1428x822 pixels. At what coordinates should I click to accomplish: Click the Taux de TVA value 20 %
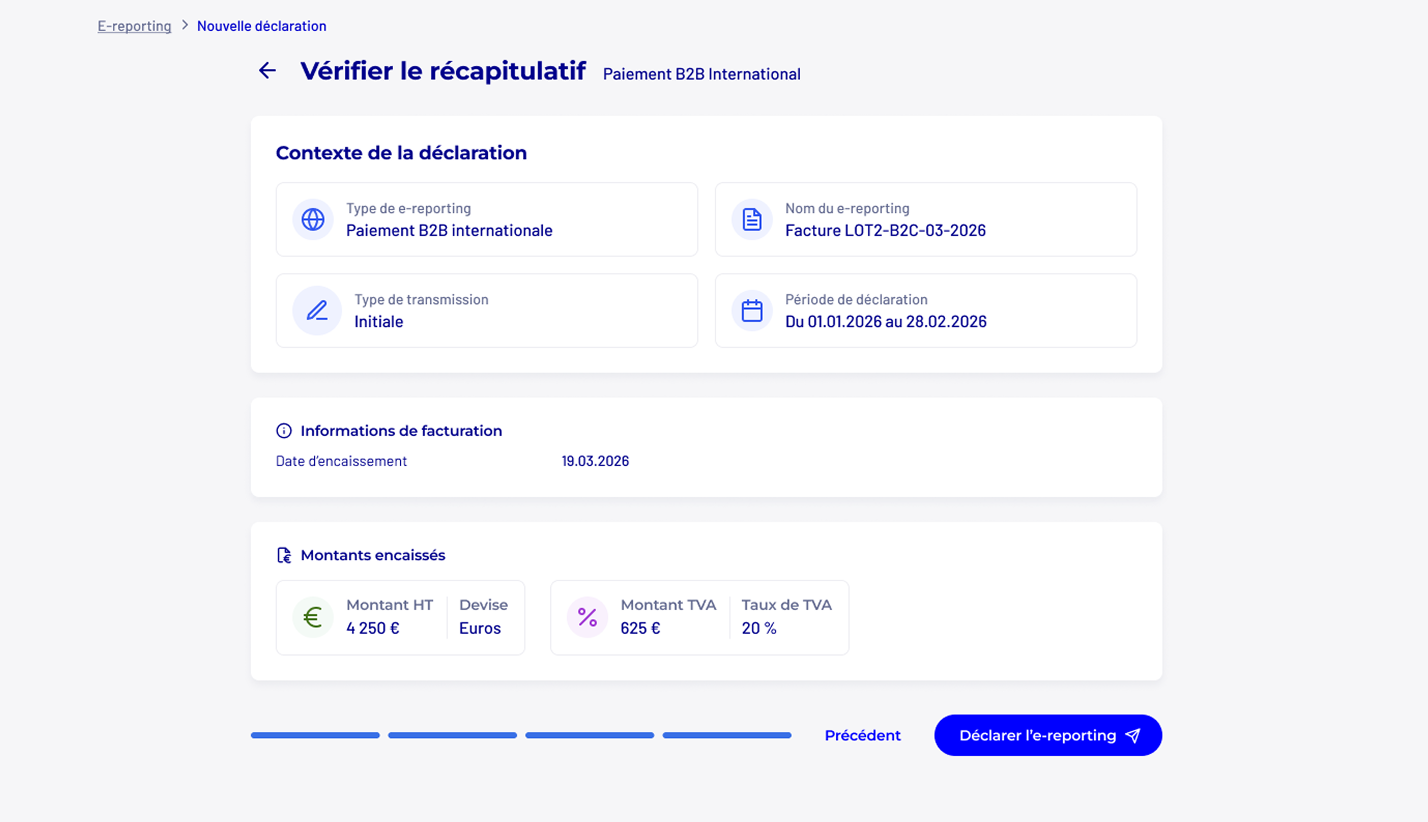(759, 629)
